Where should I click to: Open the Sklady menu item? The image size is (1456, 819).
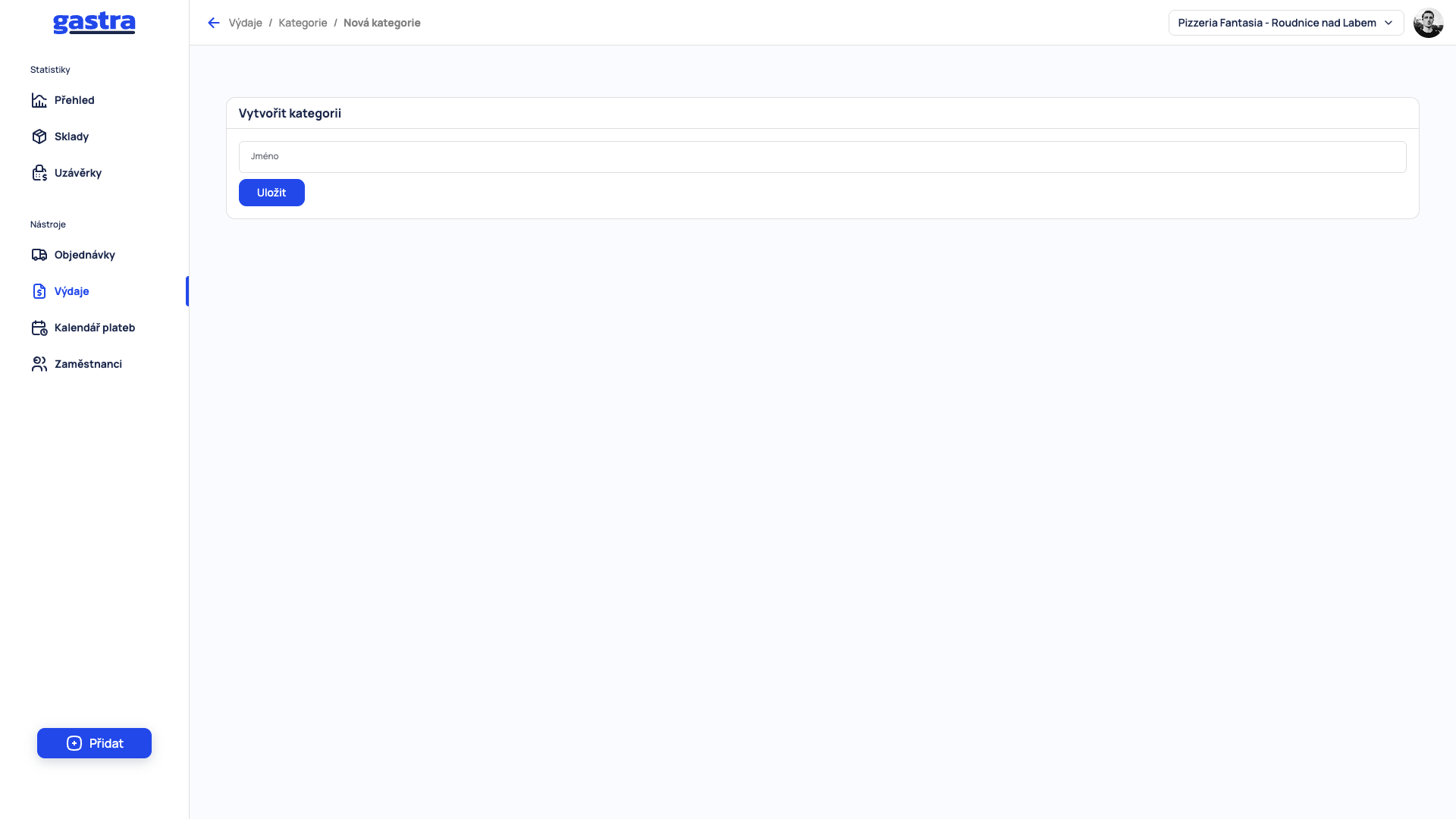pos(94,136)
